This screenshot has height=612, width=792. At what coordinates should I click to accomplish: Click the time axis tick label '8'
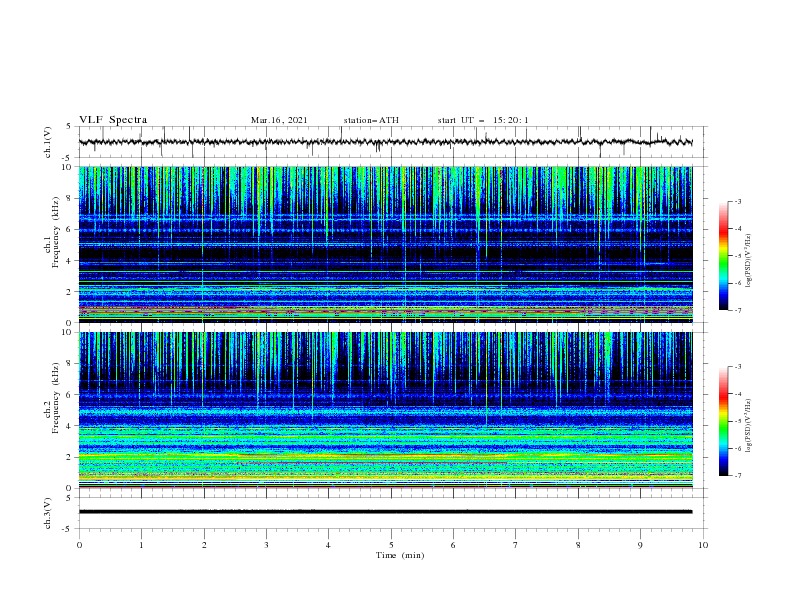(578, 545)
